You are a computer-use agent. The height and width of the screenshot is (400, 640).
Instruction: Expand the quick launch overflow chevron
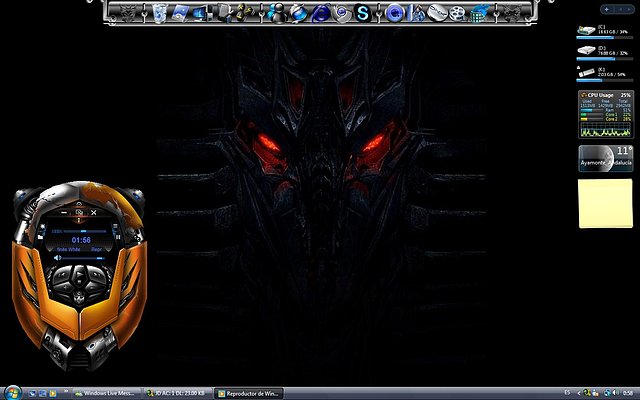point(66,392)
